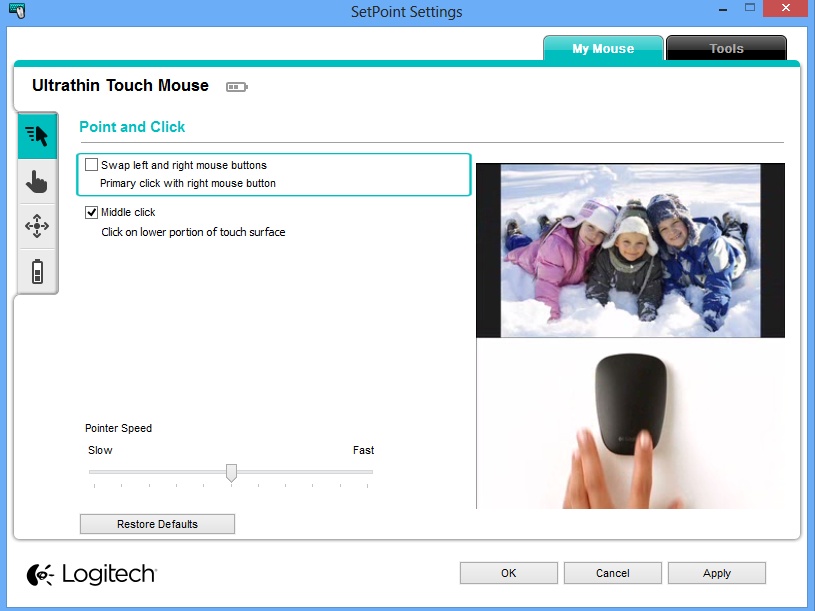Open the battery status sidebar section

point(37,271)
